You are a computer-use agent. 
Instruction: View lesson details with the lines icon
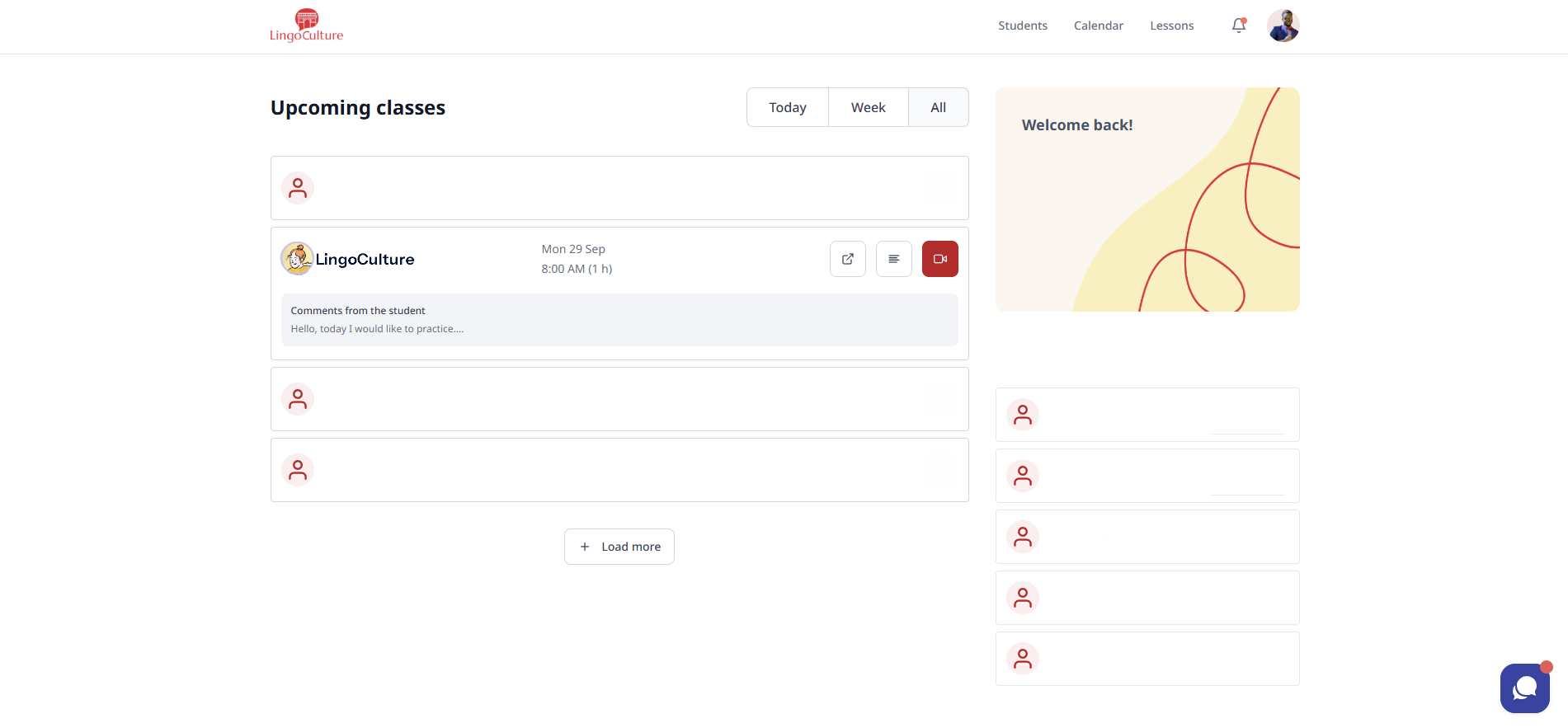coord(893,259)
